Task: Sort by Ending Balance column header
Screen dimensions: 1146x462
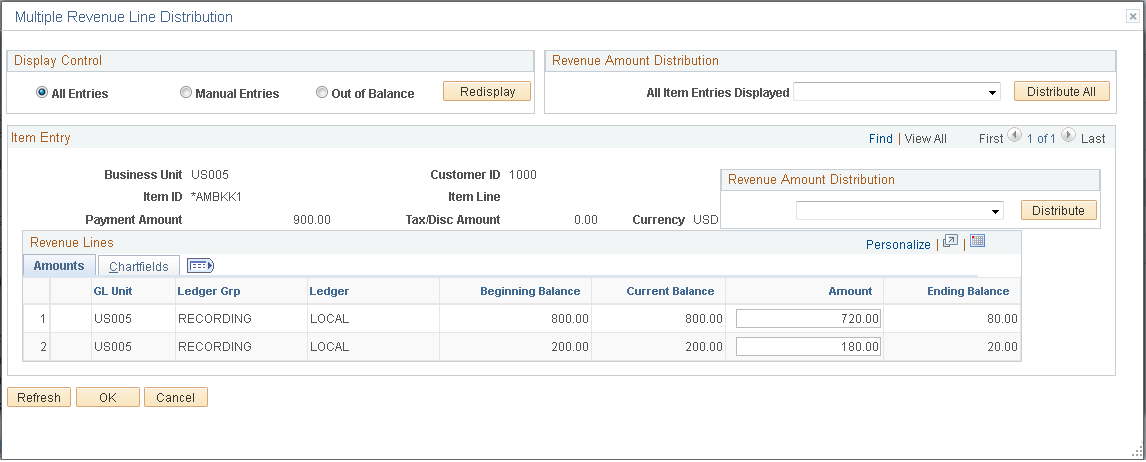Action: tap(968, 291)
